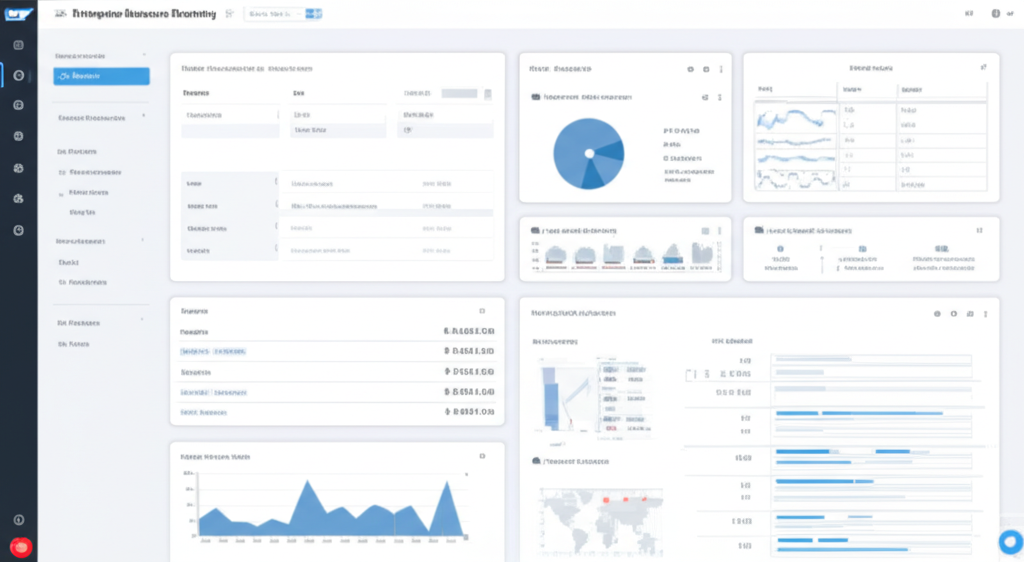Open the first icon below the sidebar logo
Screen dimensions: 1024x562
[18, 45]
